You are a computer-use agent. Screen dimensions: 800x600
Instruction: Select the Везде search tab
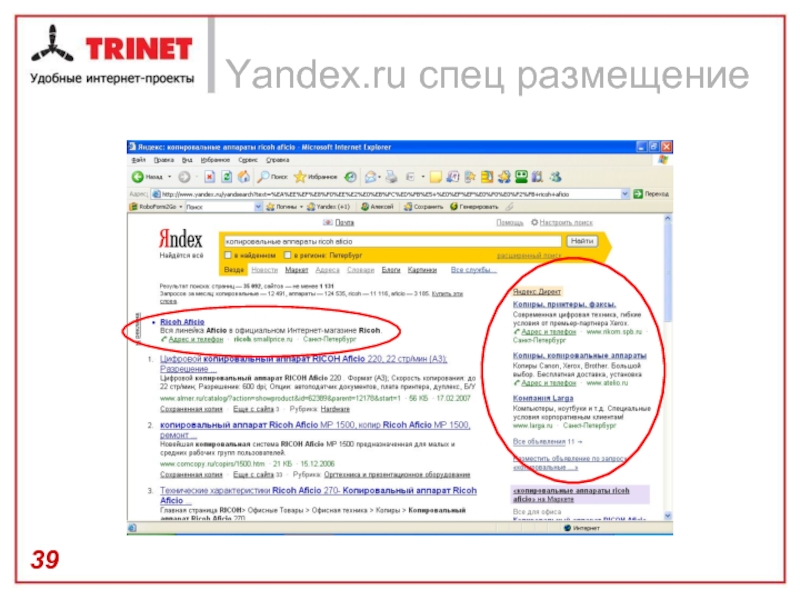234,270
